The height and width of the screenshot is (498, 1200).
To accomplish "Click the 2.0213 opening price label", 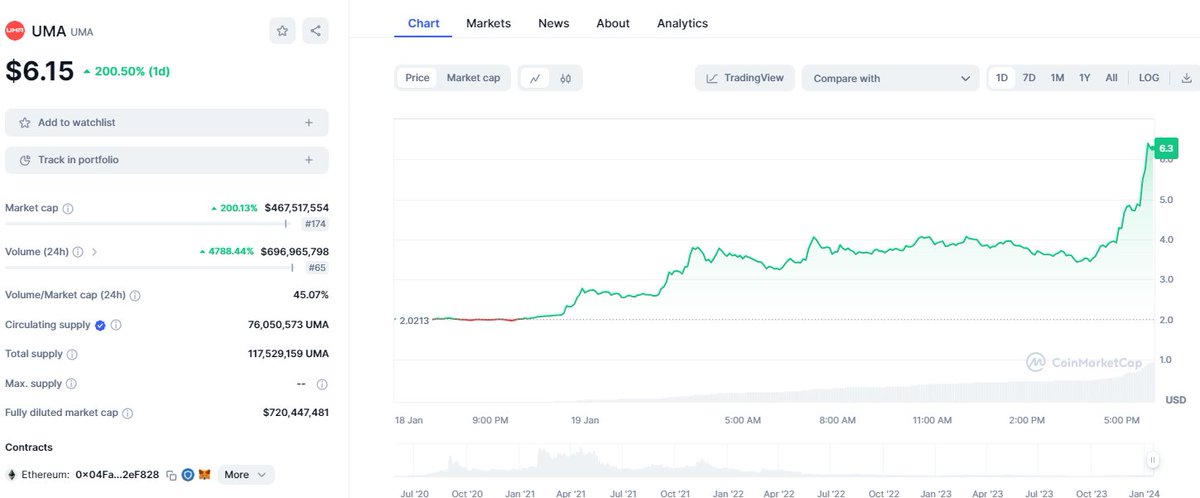I will (413, 320).
